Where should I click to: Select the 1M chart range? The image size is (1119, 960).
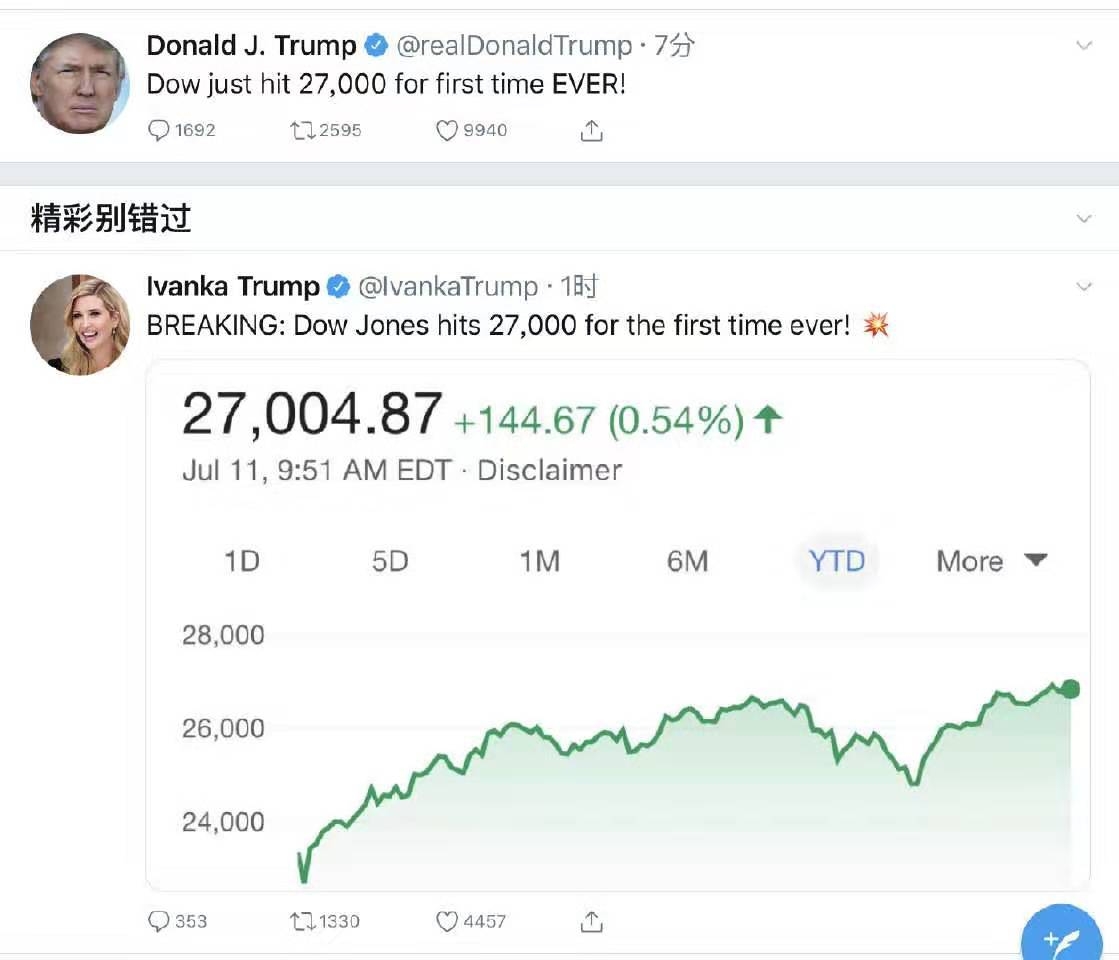coord(539,561)
